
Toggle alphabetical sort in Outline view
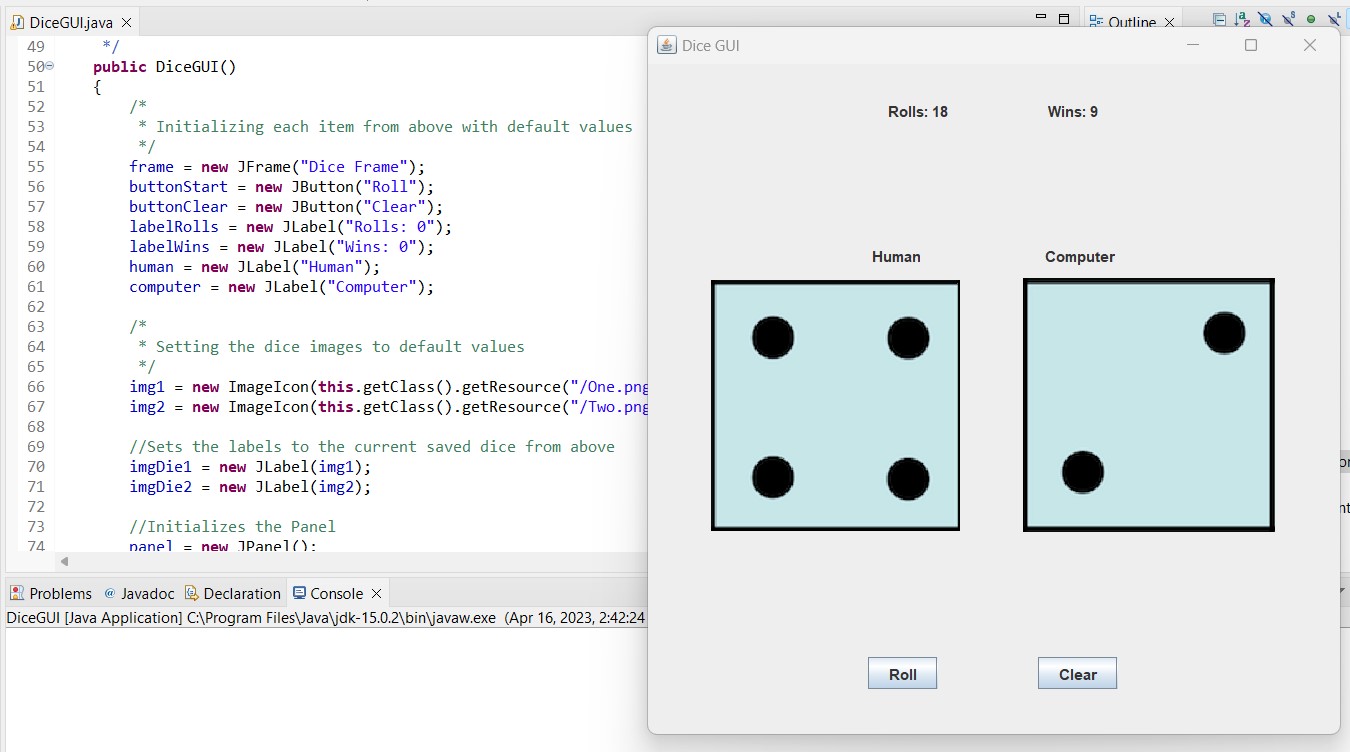click(1242, 19)
